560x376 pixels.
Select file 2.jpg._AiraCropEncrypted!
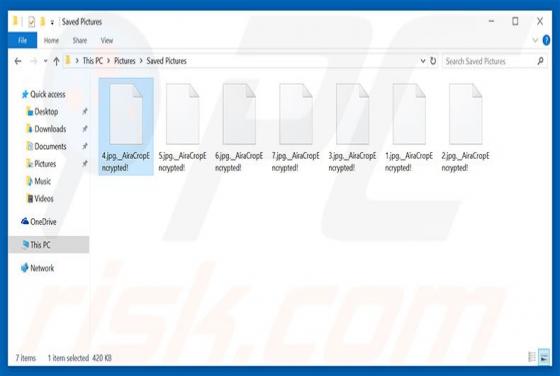pos(465,127)
